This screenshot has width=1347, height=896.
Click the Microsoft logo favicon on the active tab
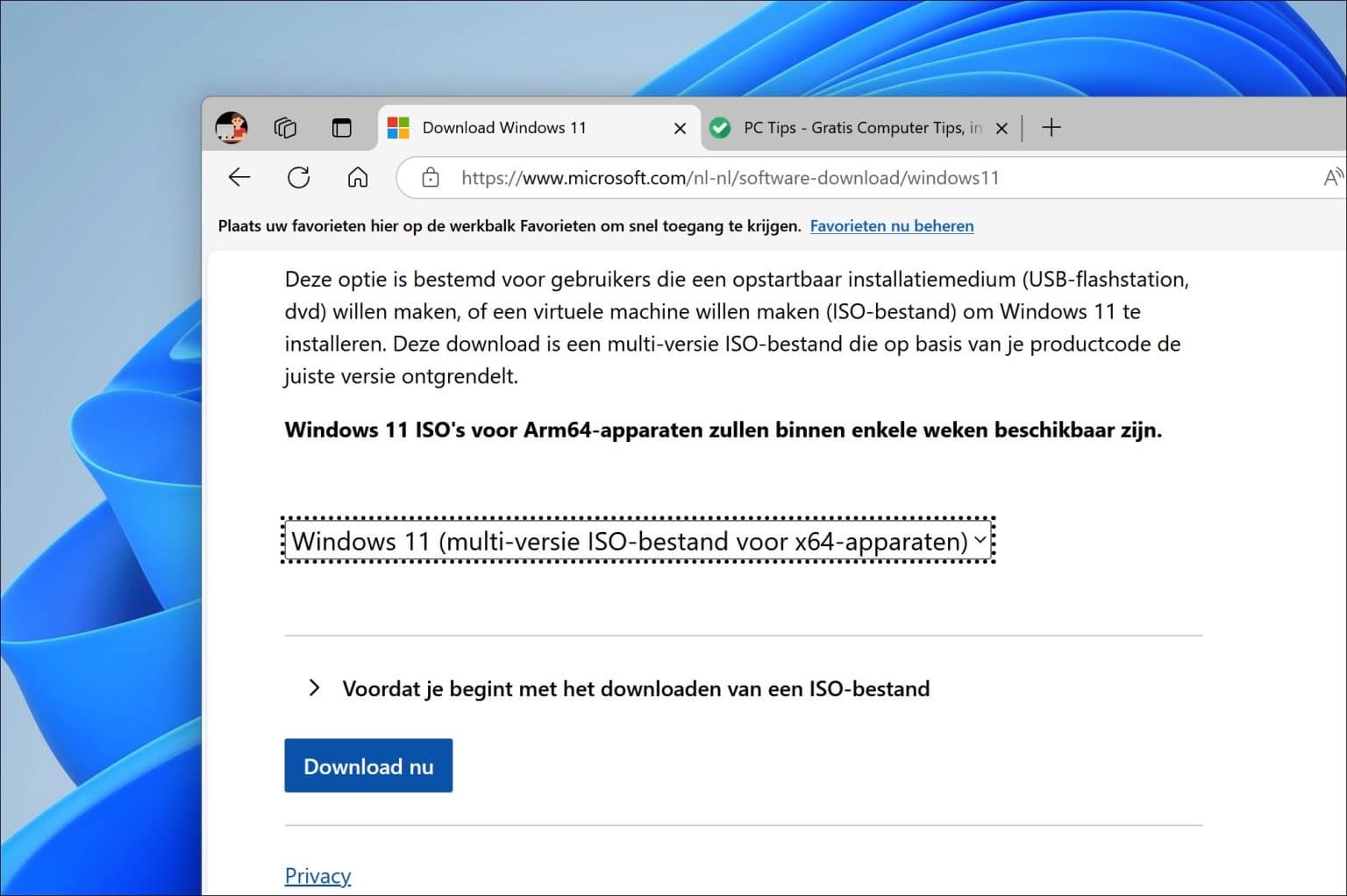pos(399,127)
